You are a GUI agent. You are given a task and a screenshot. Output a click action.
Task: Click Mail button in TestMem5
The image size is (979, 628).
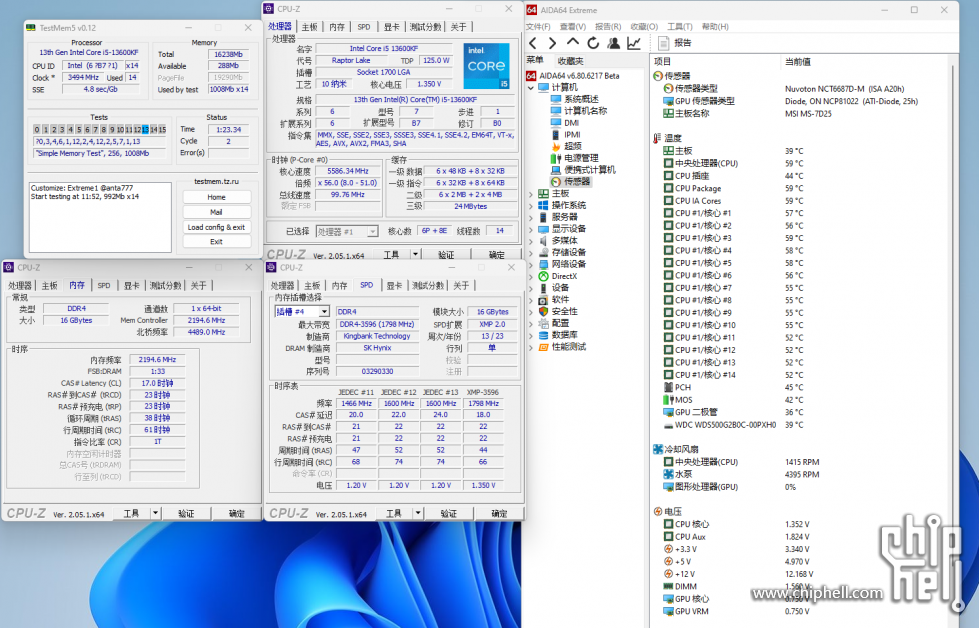tap(217, 212)
